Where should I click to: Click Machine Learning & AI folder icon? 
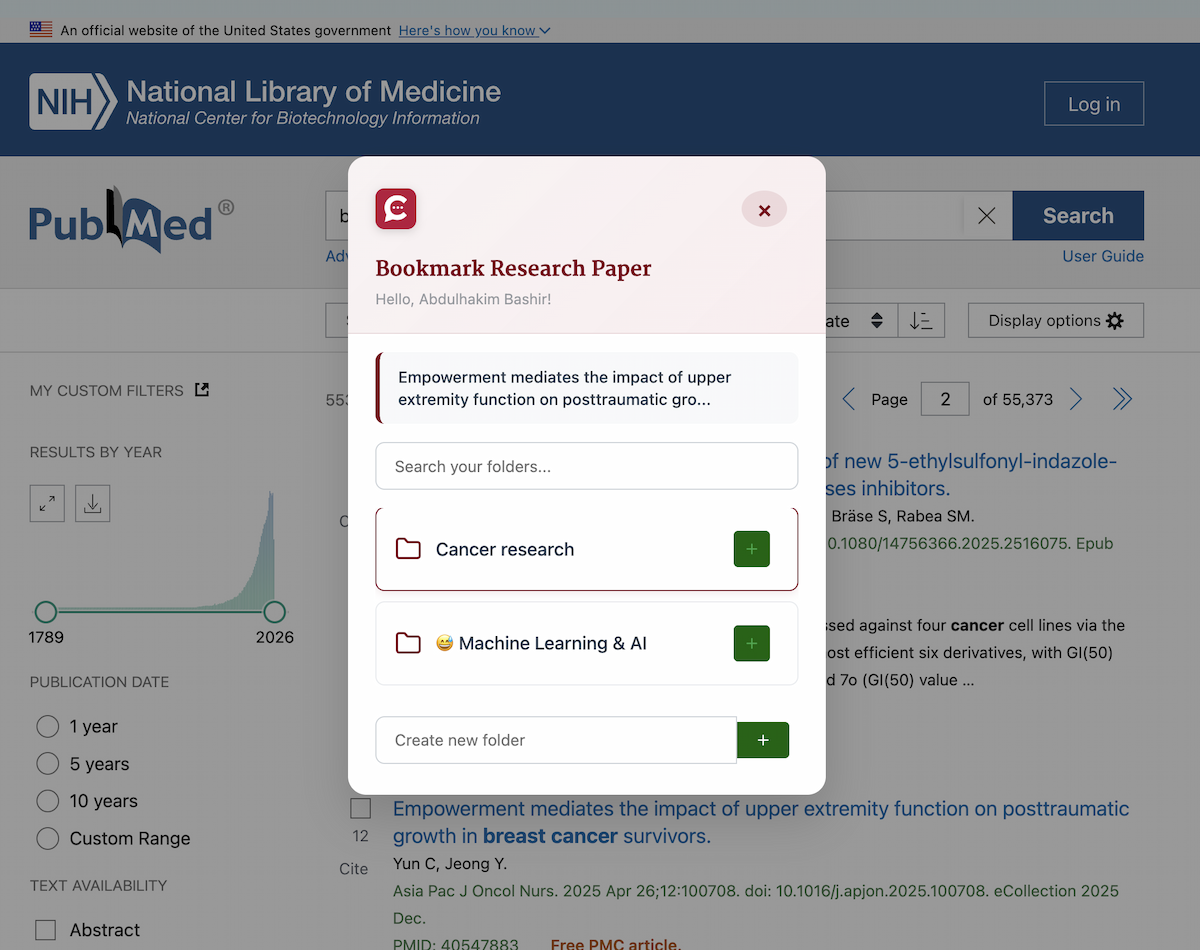tap(408, 643)
